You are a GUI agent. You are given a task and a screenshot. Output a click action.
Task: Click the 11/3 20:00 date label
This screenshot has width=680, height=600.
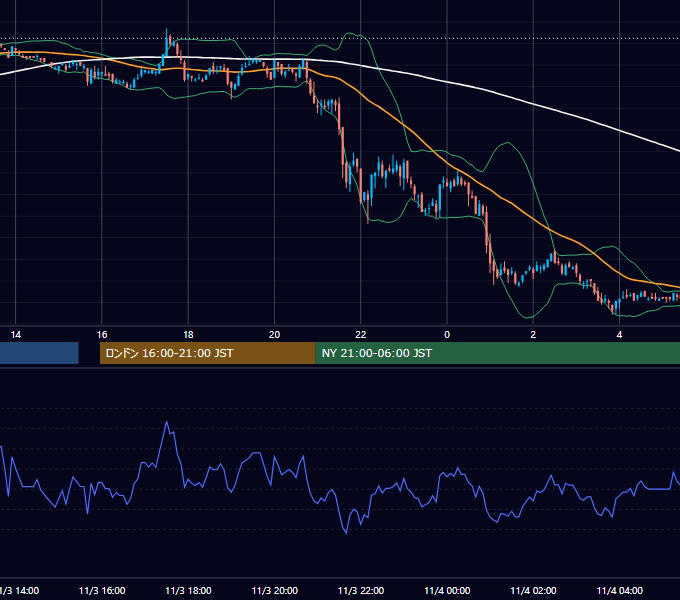[x=275, y=591]
